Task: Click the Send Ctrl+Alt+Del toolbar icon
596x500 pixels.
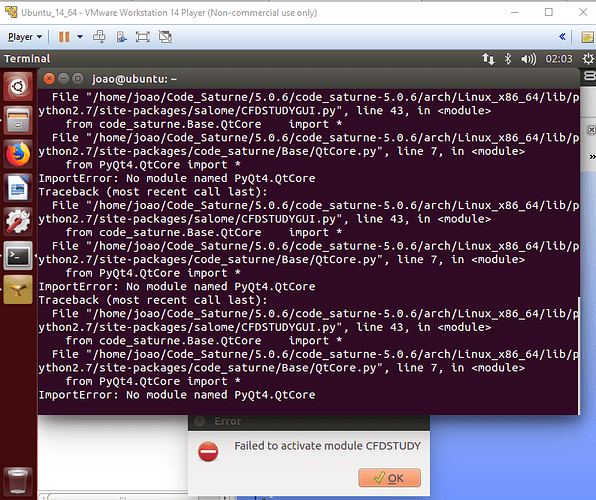Action: point(100,37)
